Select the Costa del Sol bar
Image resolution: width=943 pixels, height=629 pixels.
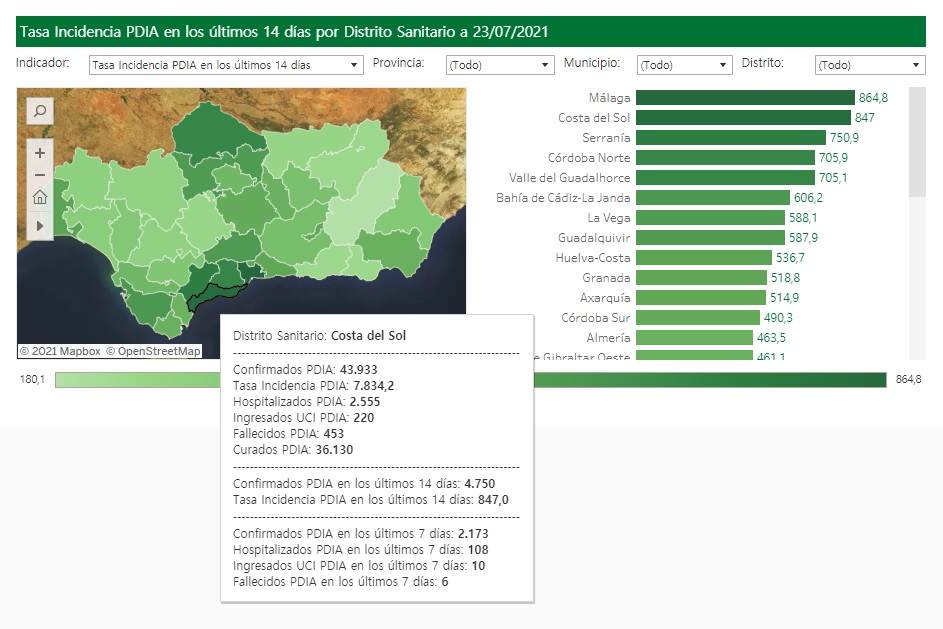pos(743,117)
